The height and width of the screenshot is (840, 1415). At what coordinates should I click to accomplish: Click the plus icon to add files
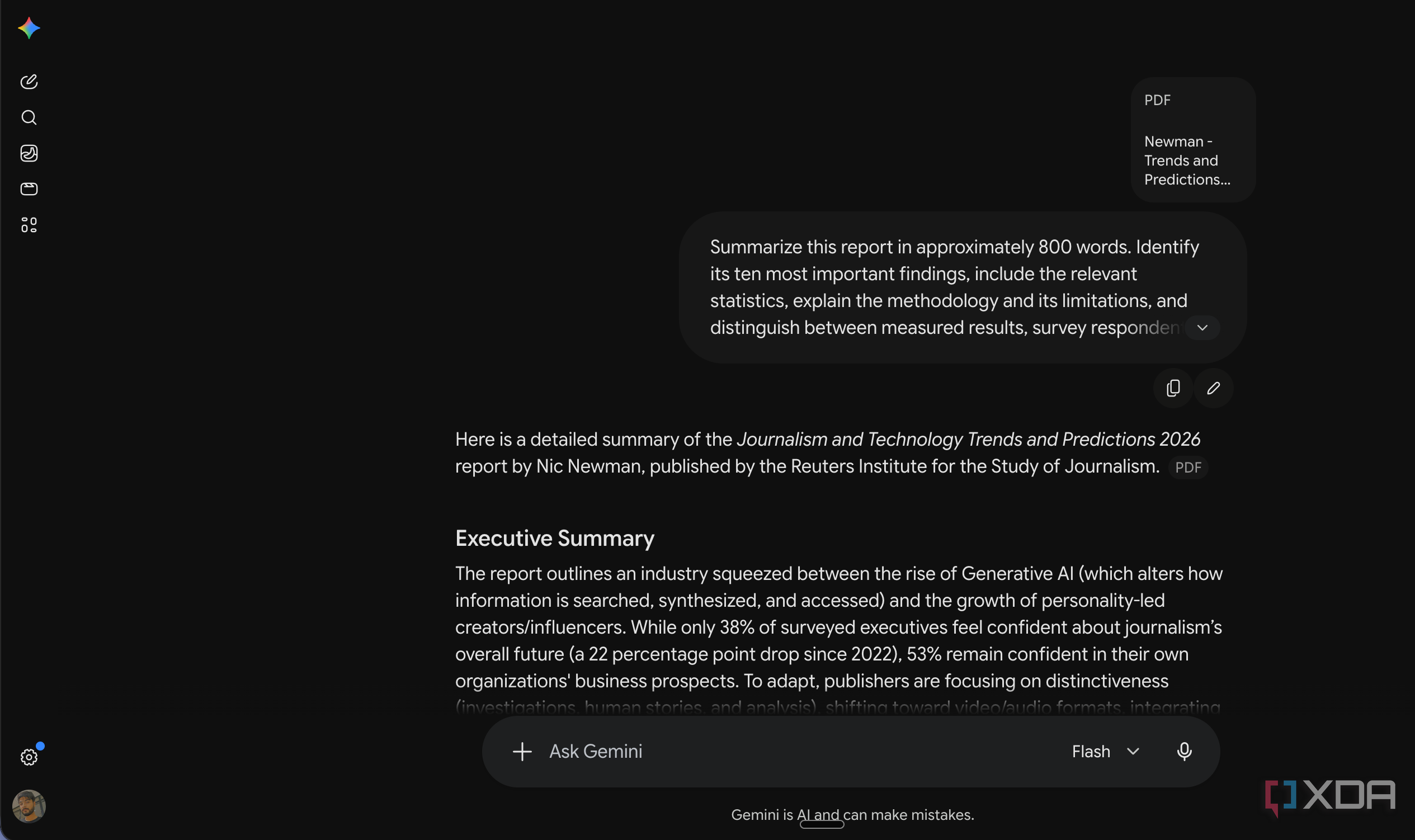pyautogui.click(x=522, y=751)
